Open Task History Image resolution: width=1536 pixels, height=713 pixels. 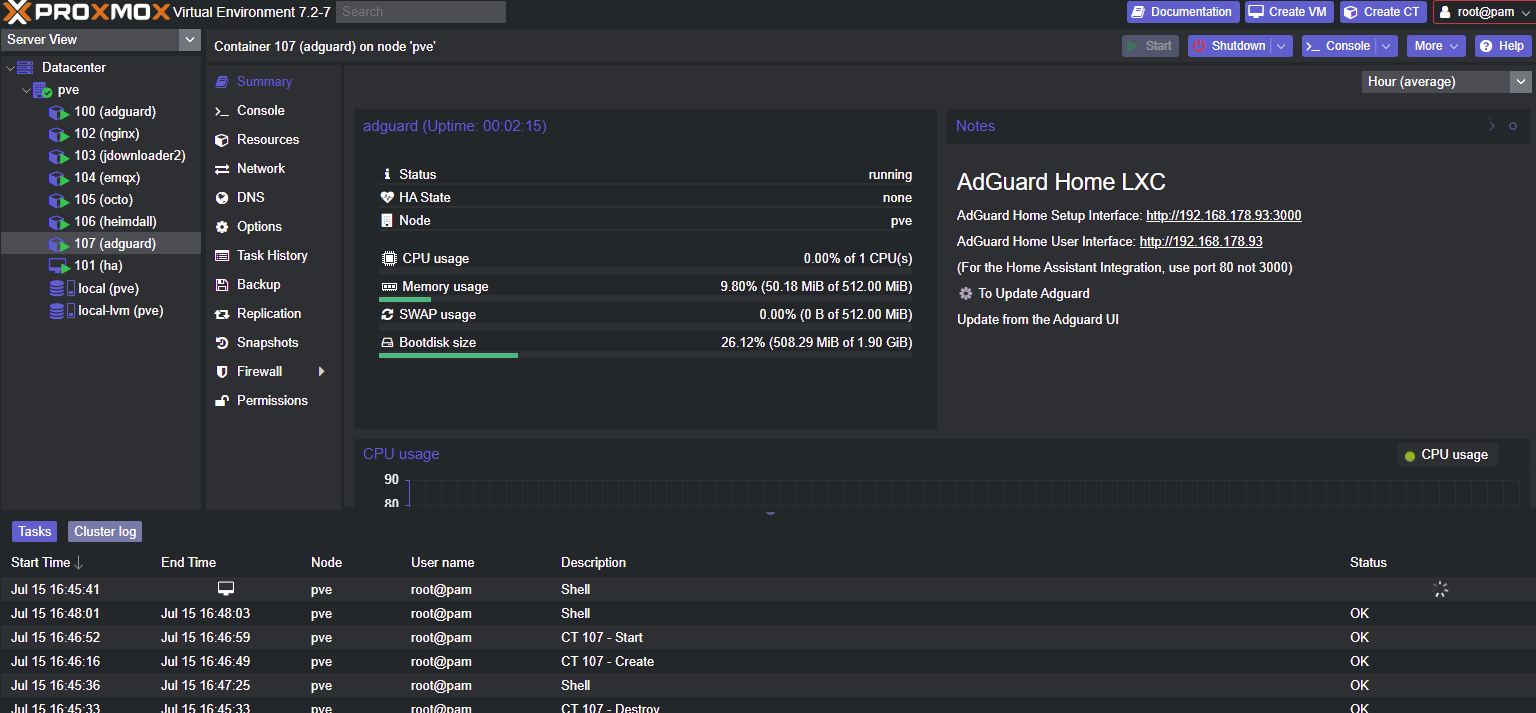[273, 256]
